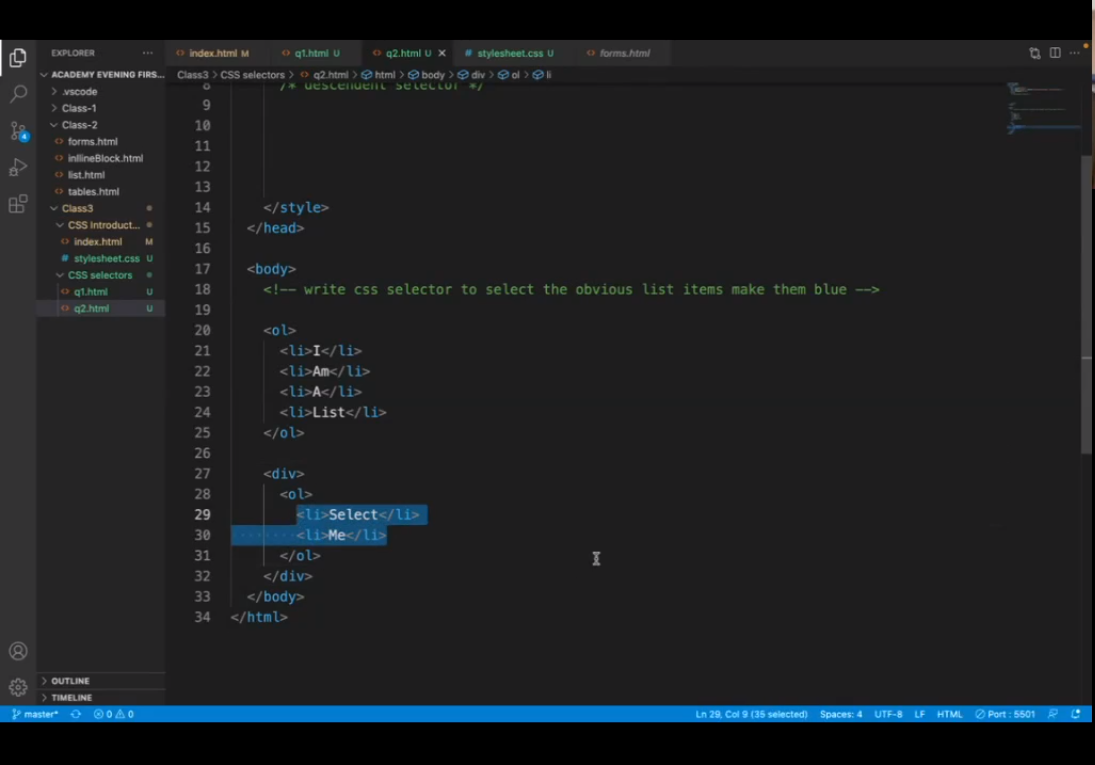
Task: Click the master branch in status bar
Action: click(x=36, y=714)
